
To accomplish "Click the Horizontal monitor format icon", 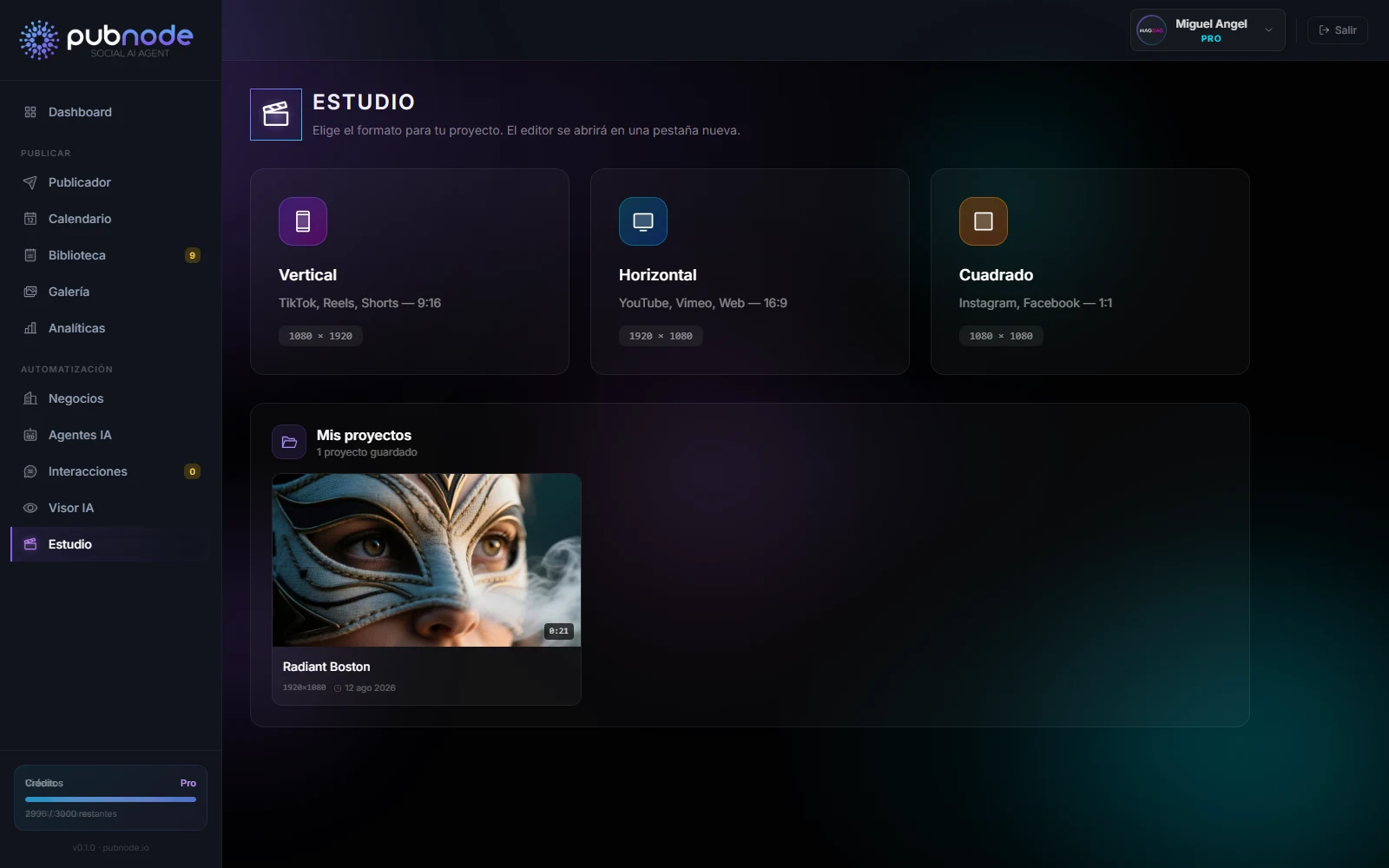I will (643, 221).
